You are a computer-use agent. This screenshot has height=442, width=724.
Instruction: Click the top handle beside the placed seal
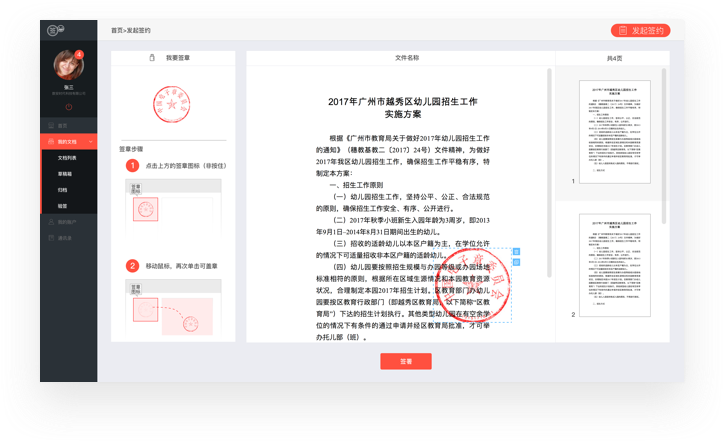point(516,253)
